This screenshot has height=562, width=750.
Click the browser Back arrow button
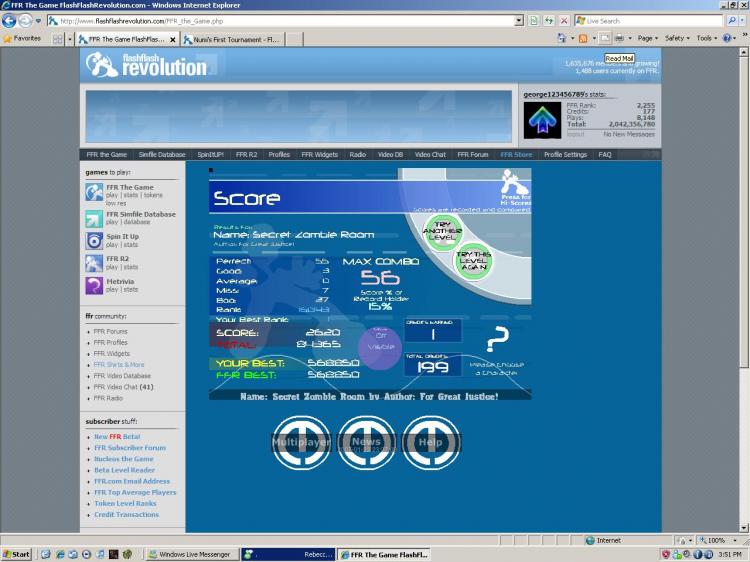[9, 21]
